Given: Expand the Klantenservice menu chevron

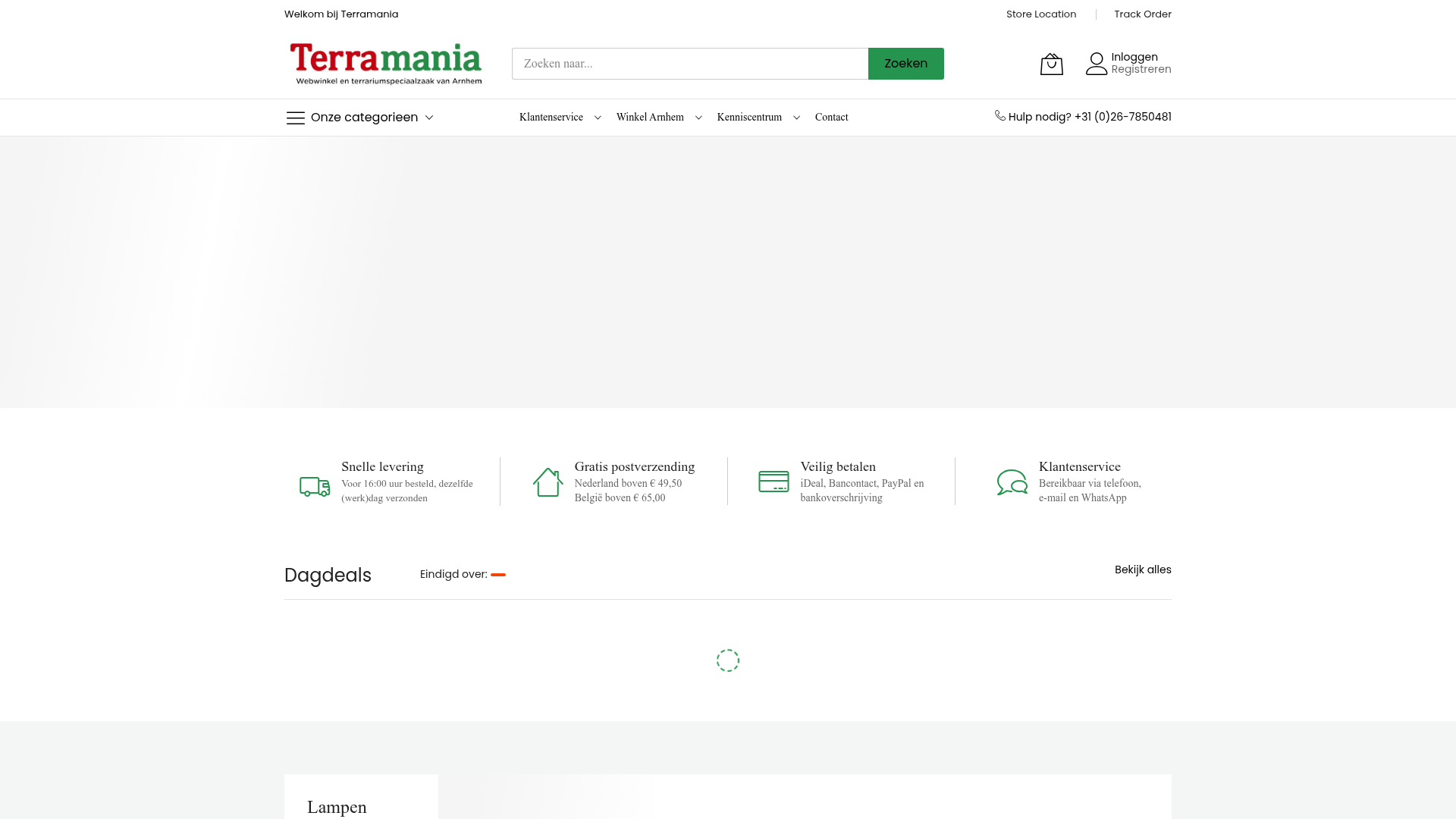Looking at the screenshot, I should pyautogui.click(x=598, y=118).
